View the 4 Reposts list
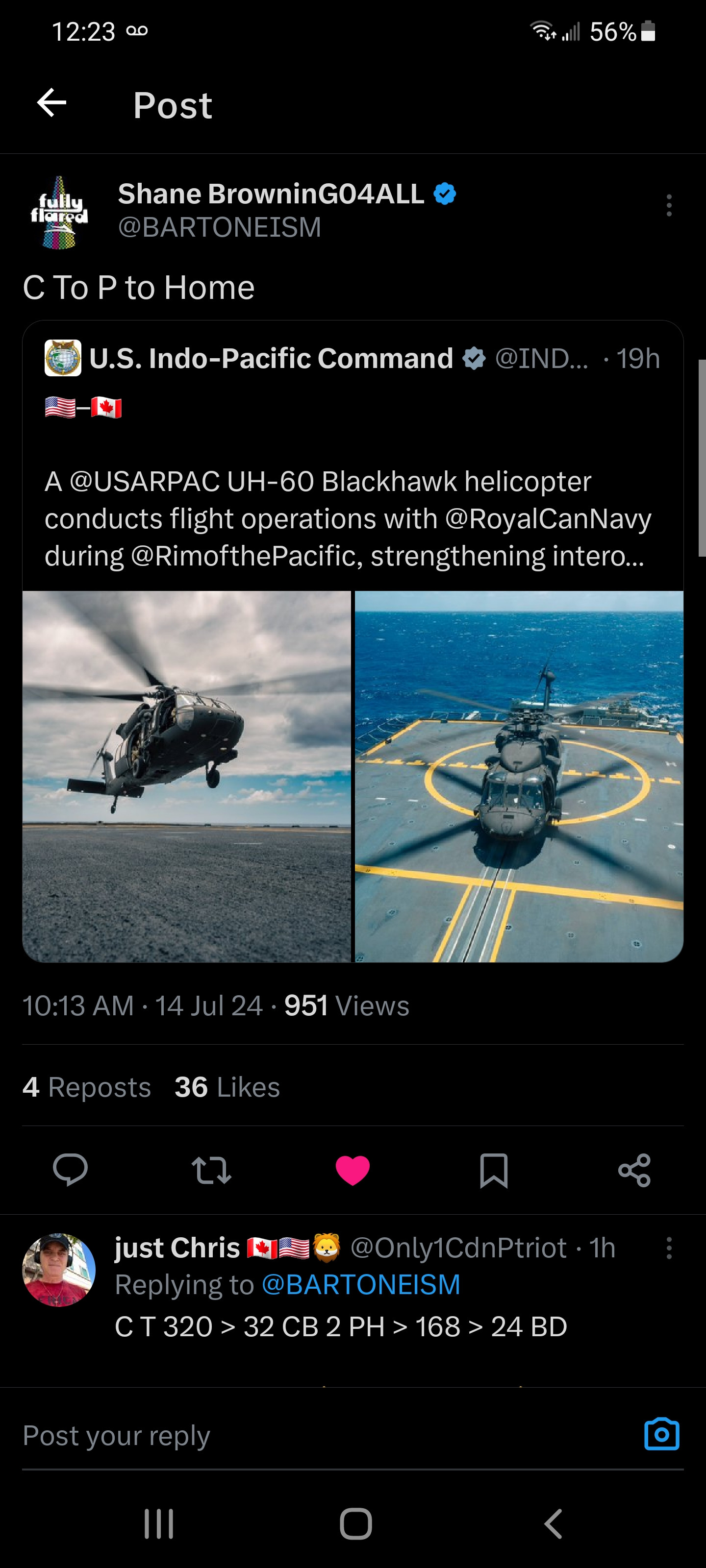 pos(86,1087)
